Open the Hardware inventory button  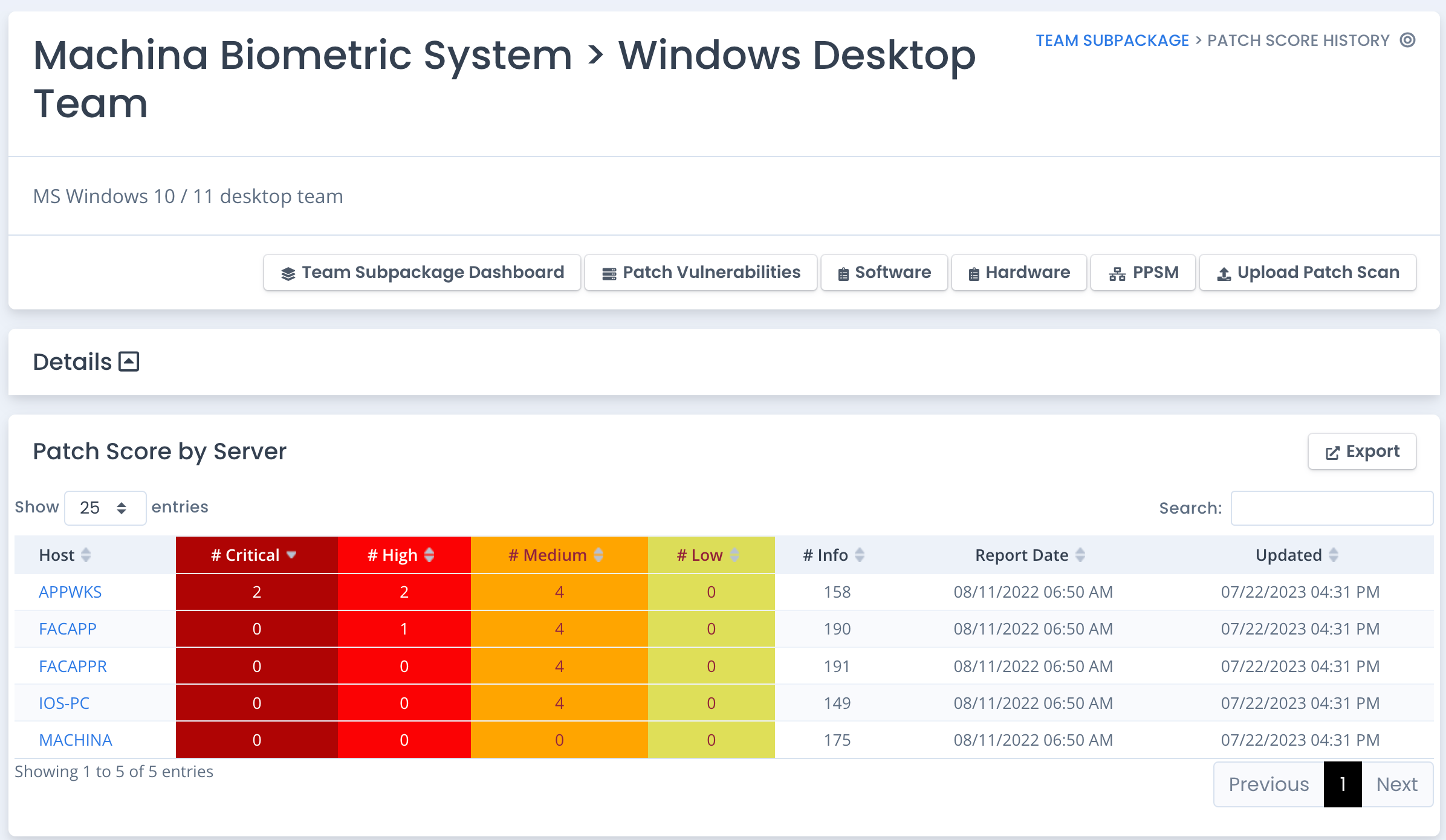point(1019,273)
